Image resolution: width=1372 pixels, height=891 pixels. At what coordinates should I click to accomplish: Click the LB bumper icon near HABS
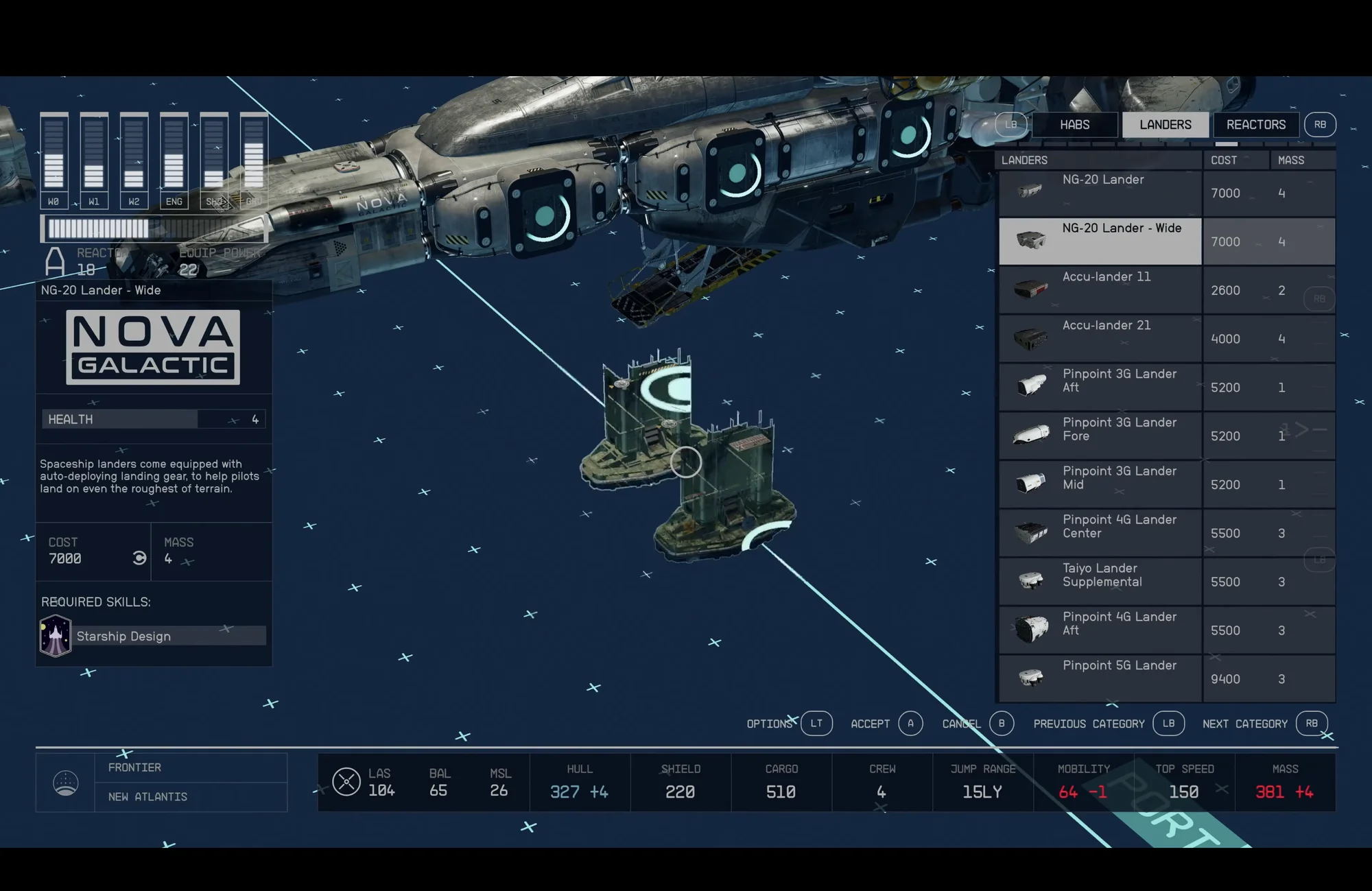point(1011,125)
